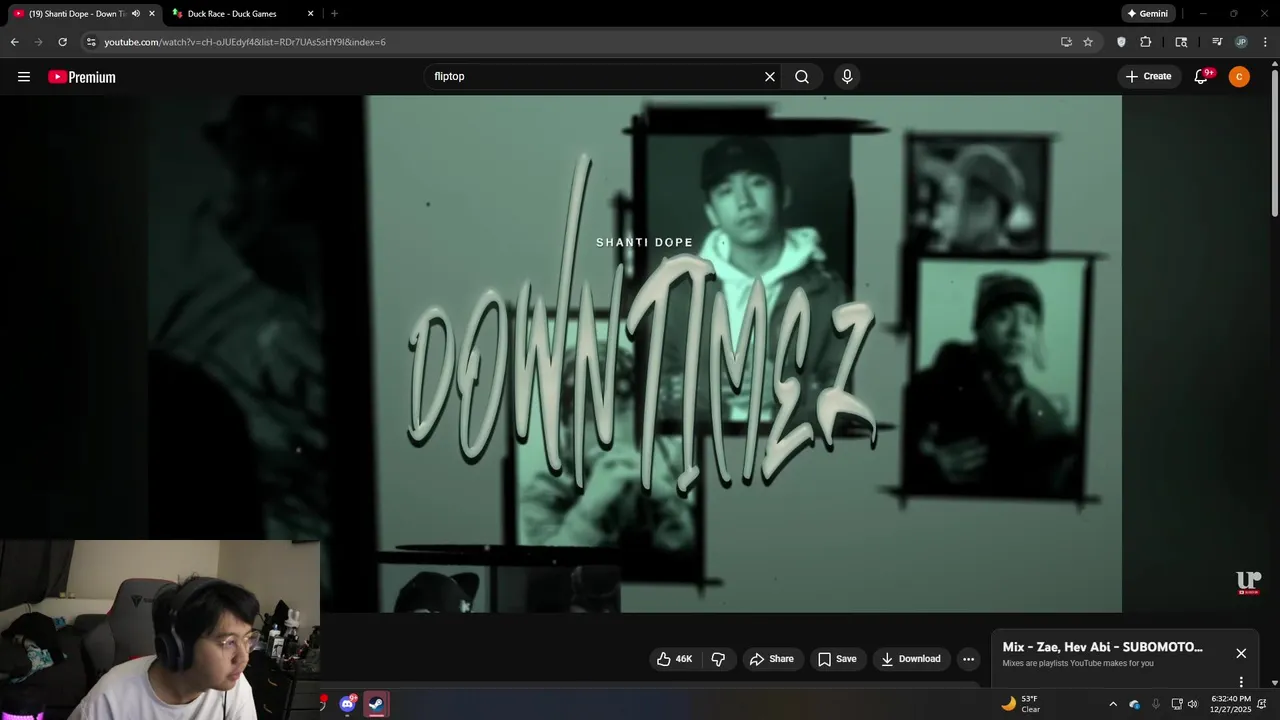Viewport: 1280px width, 720px height.
Task: Share the video
Action: (771, 659)
